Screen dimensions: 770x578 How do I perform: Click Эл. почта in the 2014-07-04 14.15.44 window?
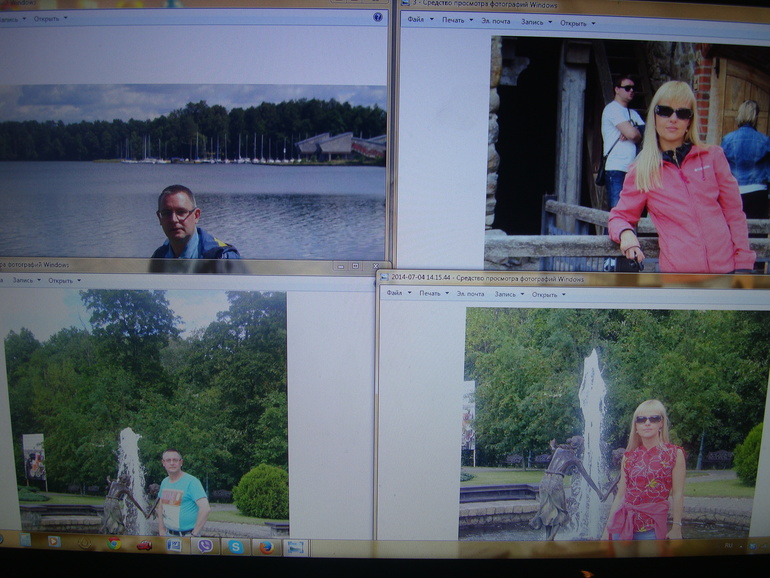[470, 294]
